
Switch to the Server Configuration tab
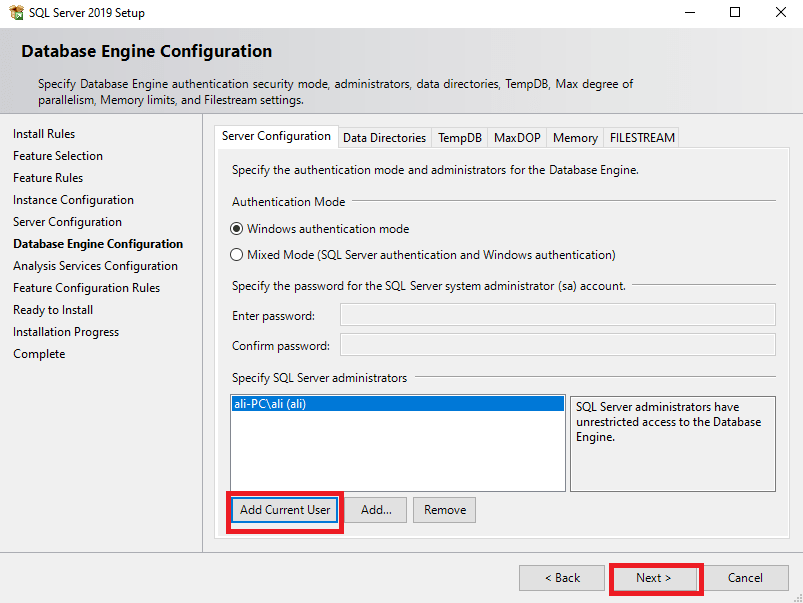coord(276,136)
